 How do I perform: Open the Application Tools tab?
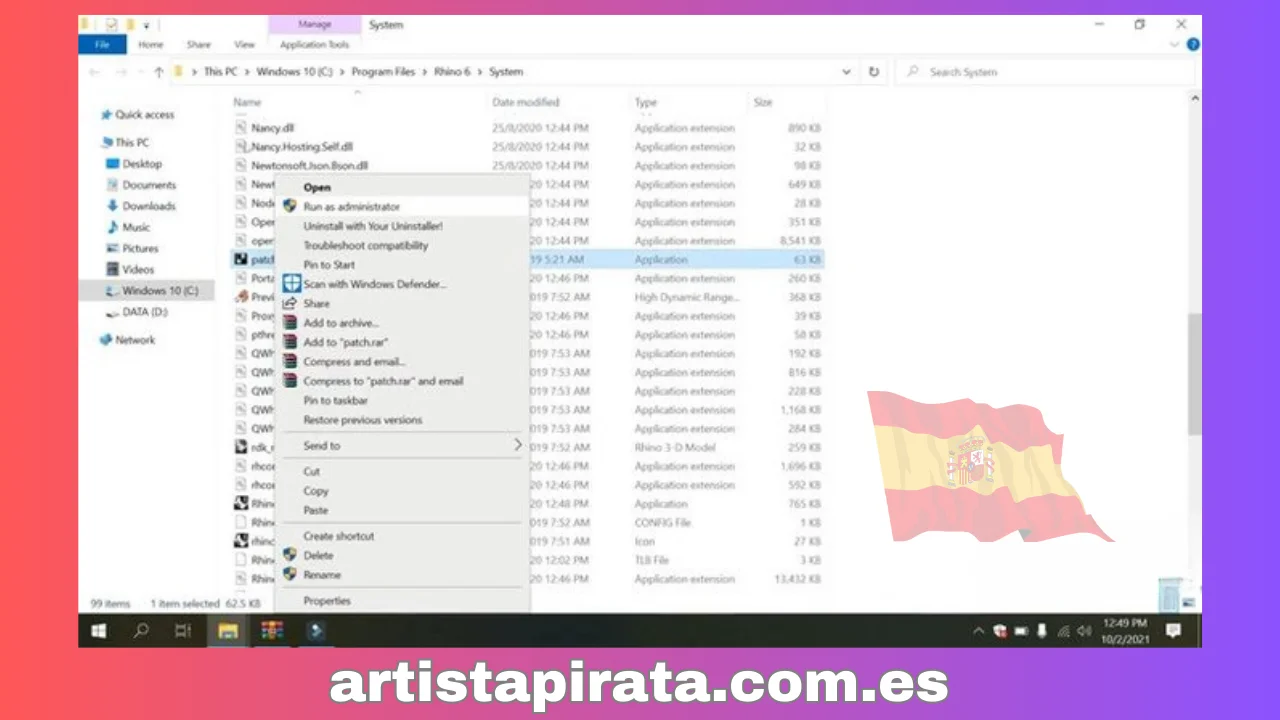(315, 45)
